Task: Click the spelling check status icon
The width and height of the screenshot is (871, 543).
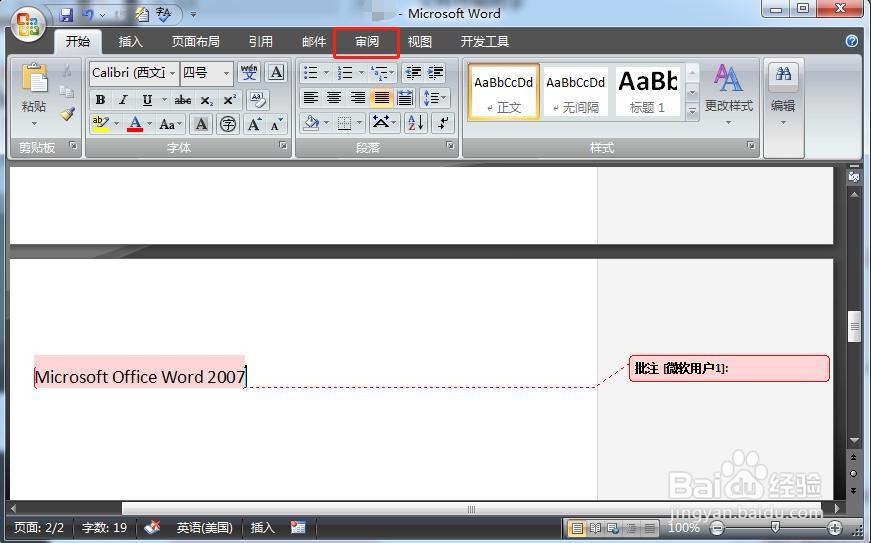Action: [x=152, y=526]
